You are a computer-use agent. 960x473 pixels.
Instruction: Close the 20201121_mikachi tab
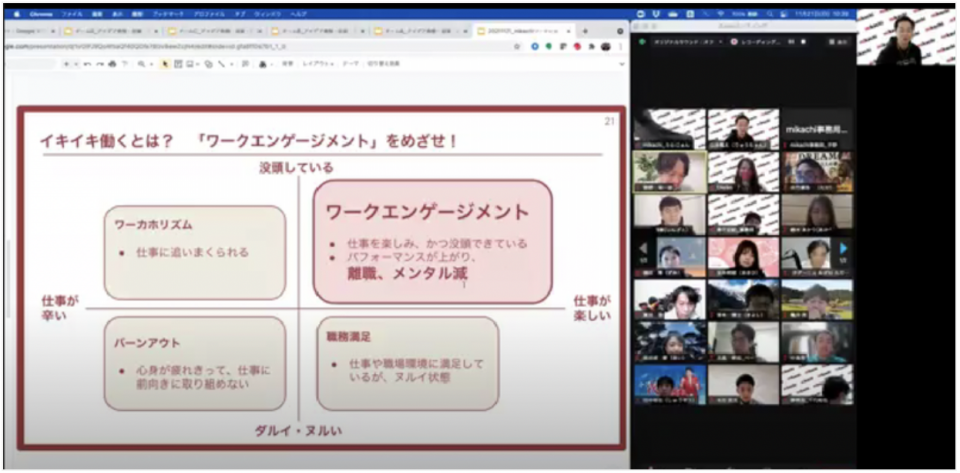click(x=569, y=31)
